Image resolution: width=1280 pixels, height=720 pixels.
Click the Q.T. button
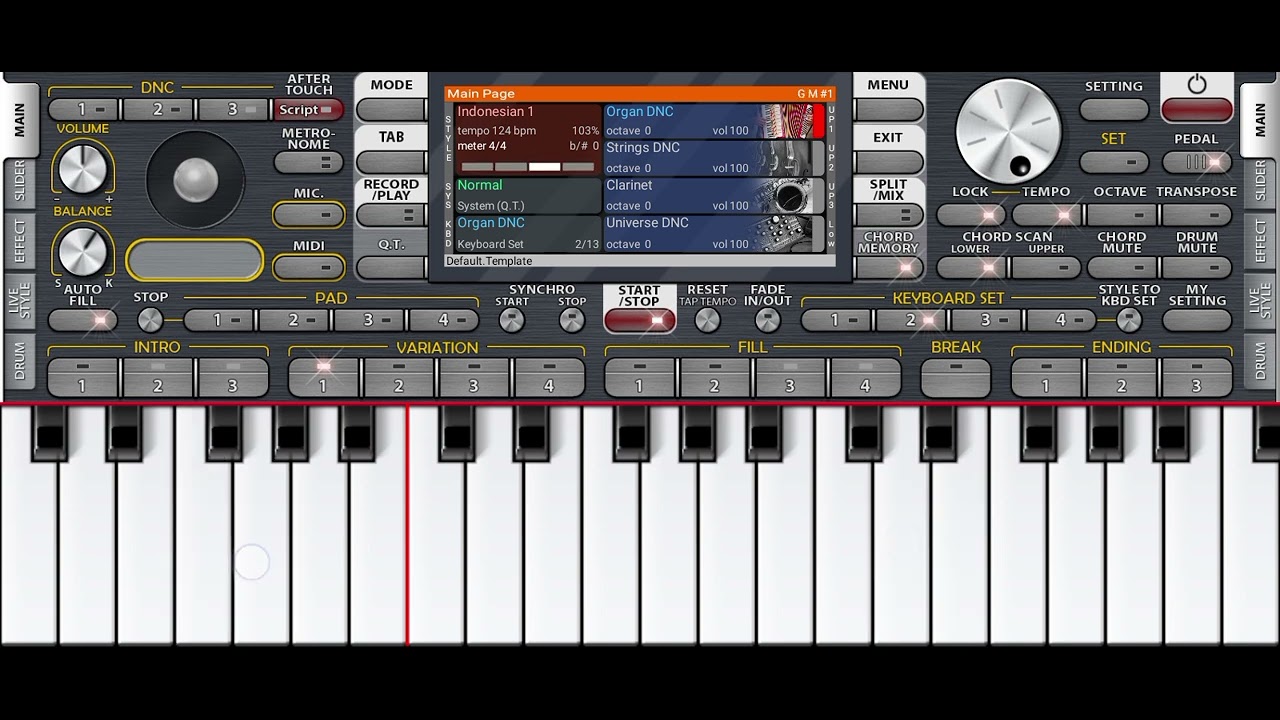(391, 267)
